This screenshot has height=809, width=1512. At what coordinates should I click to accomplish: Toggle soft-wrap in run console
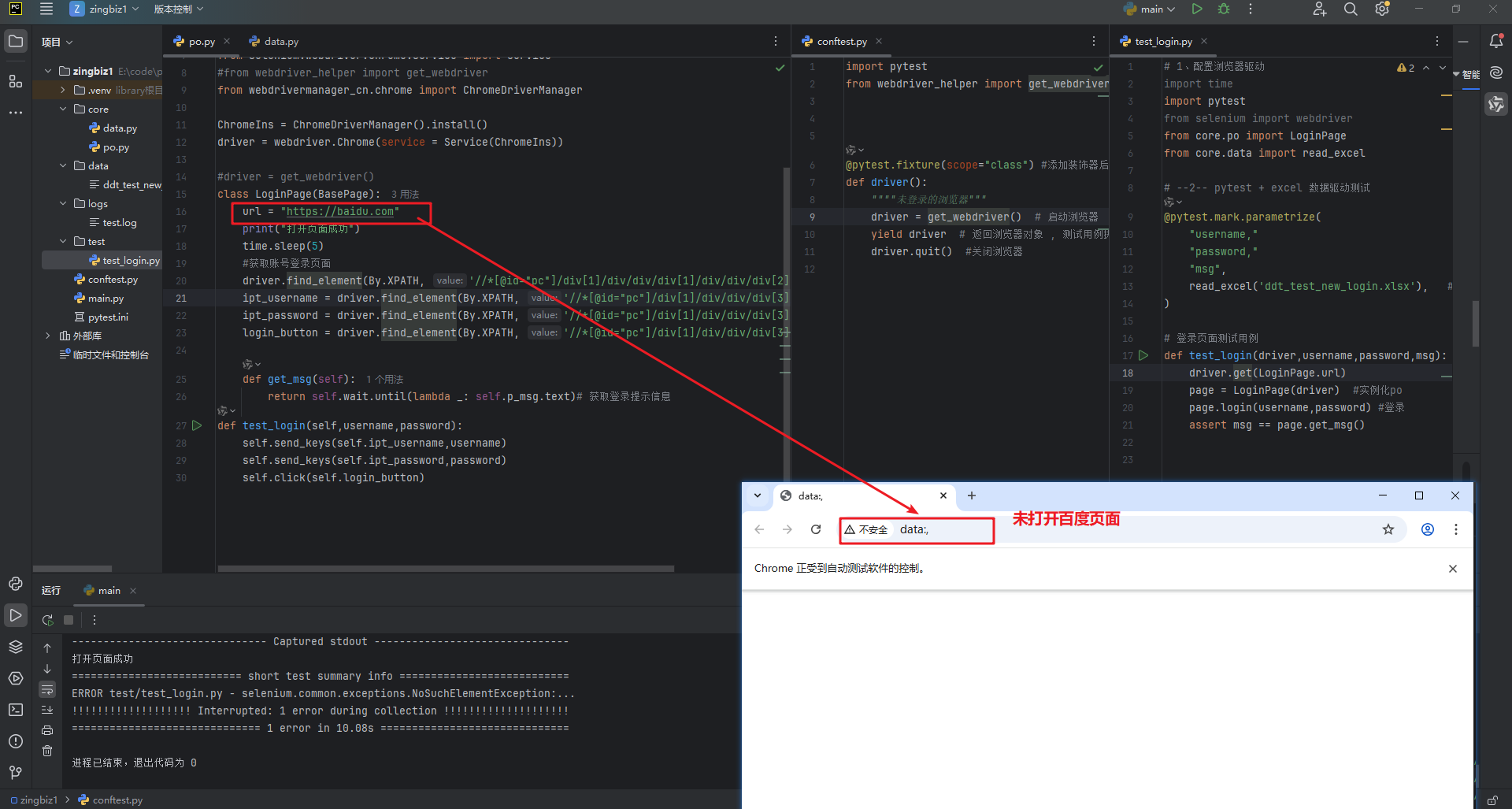click(47, 689)
